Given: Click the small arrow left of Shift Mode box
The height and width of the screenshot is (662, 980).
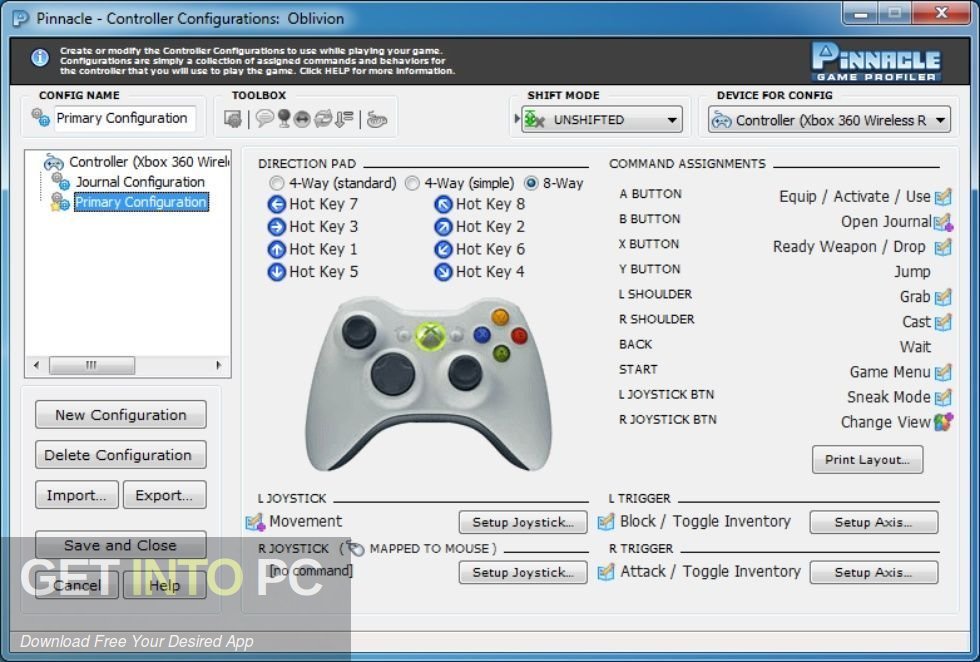Looking at the screenshot, I should tap(517, 119).
